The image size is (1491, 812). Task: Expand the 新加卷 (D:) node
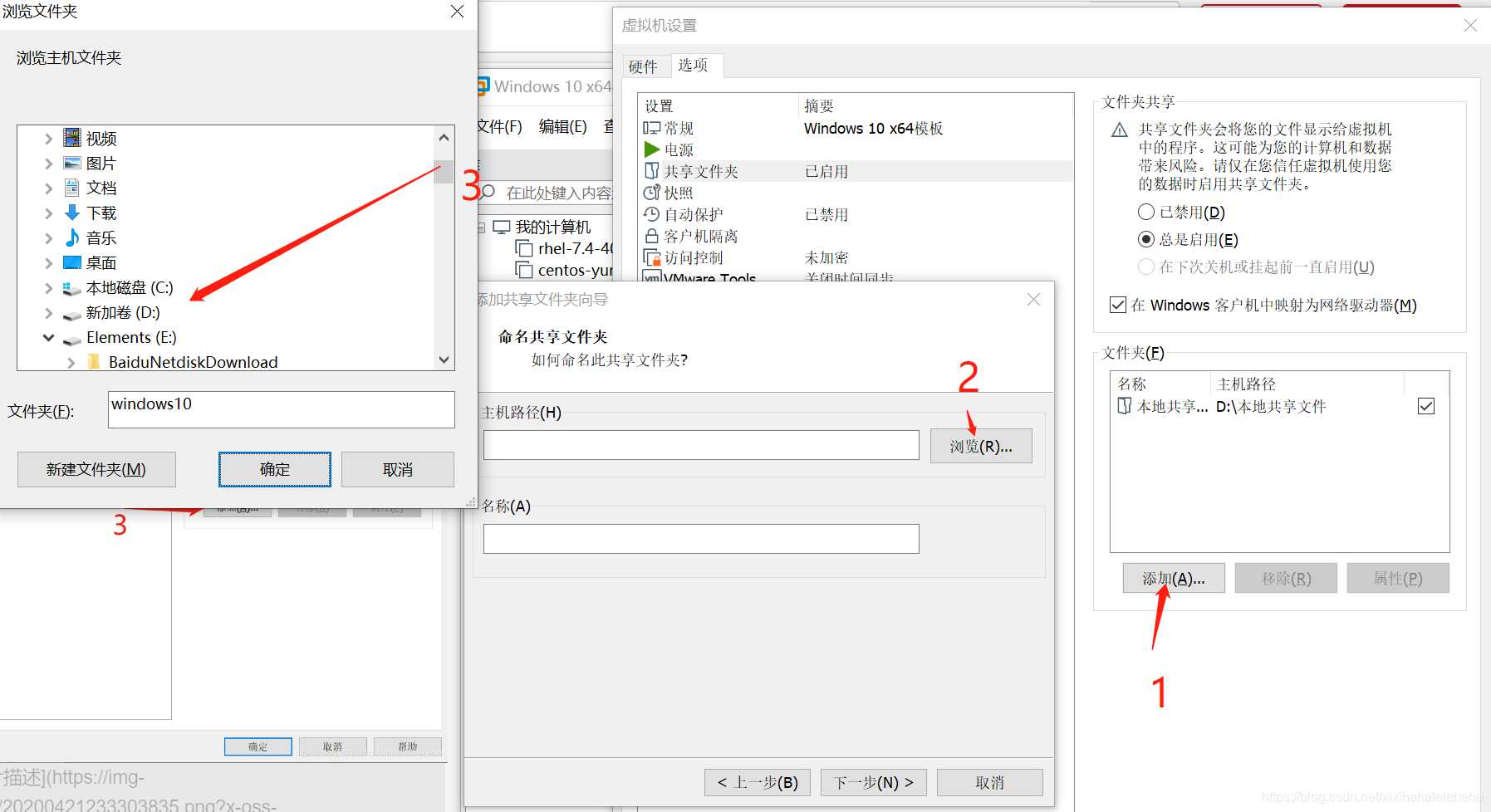pyautogui.click(x=48, y=313)
